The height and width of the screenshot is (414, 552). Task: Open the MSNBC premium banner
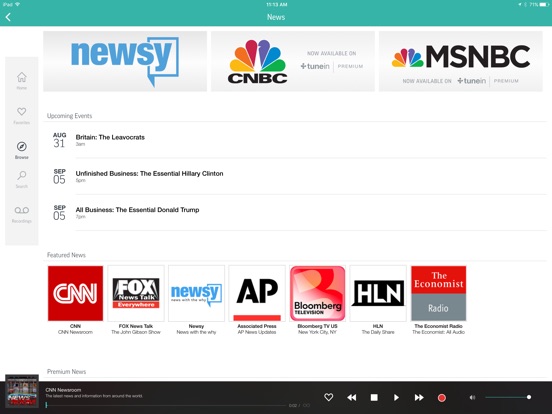(x=460, y=61)
